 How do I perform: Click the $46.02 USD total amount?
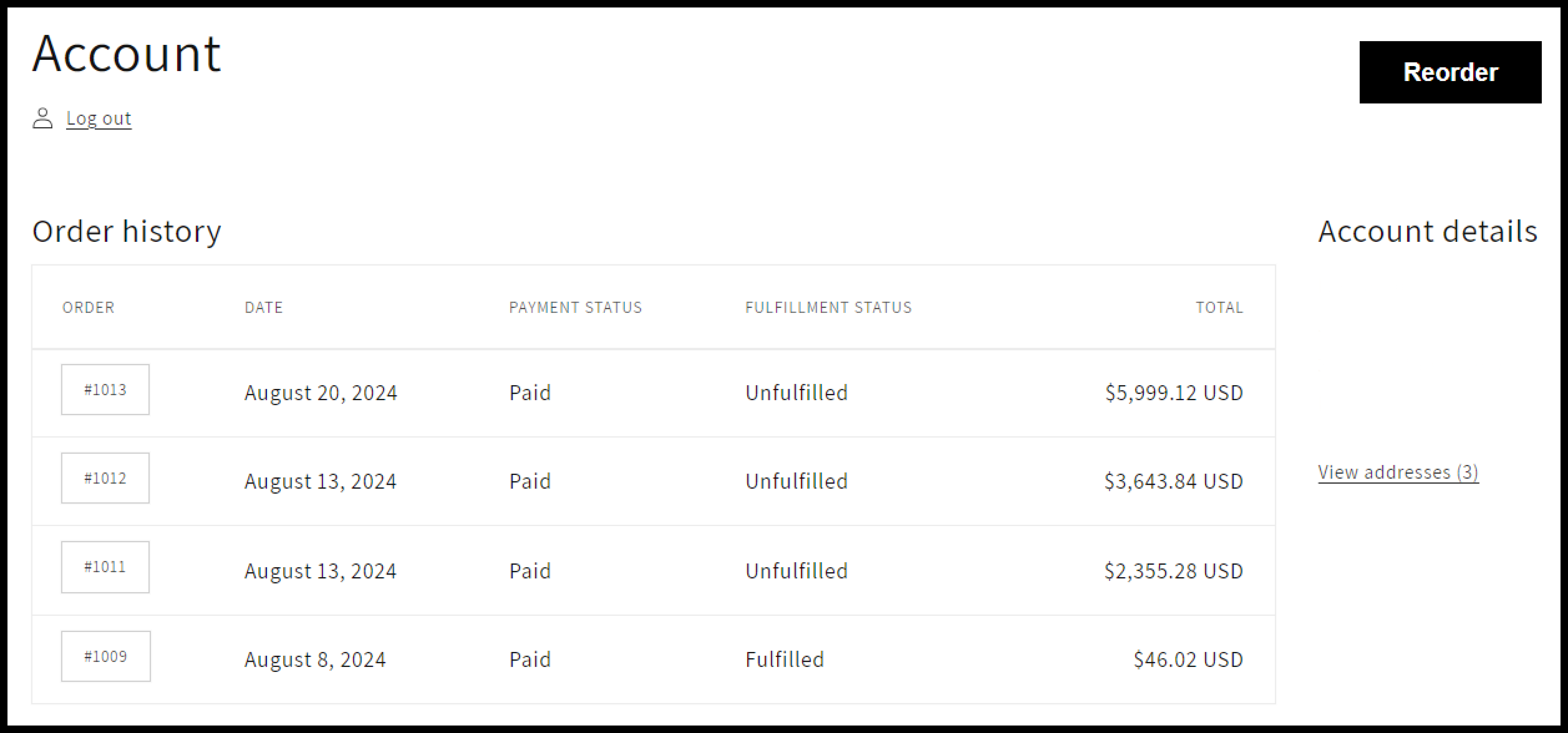pos(1188,659)
